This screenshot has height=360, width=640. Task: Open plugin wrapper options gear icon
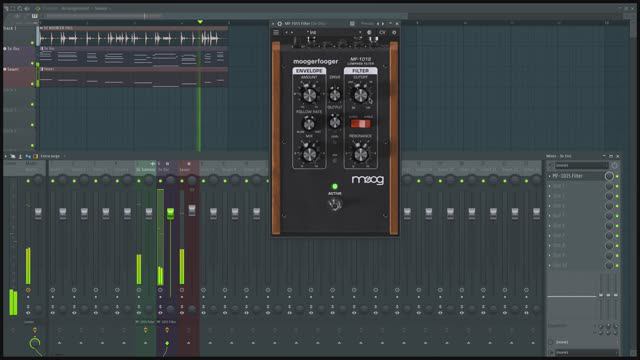(280, 24)
